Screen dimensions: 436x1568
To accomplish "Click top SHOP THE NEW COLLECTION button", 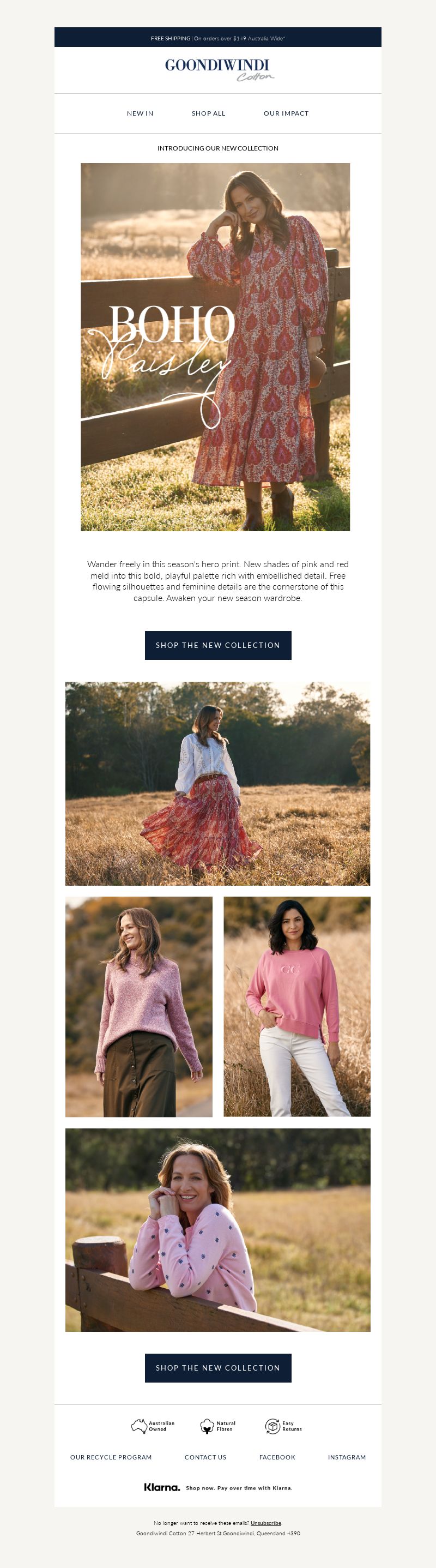I will click(x=217, y=645).
